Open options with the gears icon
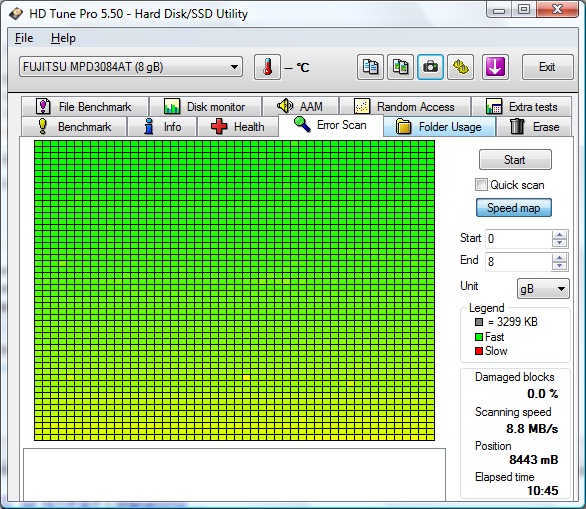 (x=461, y=67)
